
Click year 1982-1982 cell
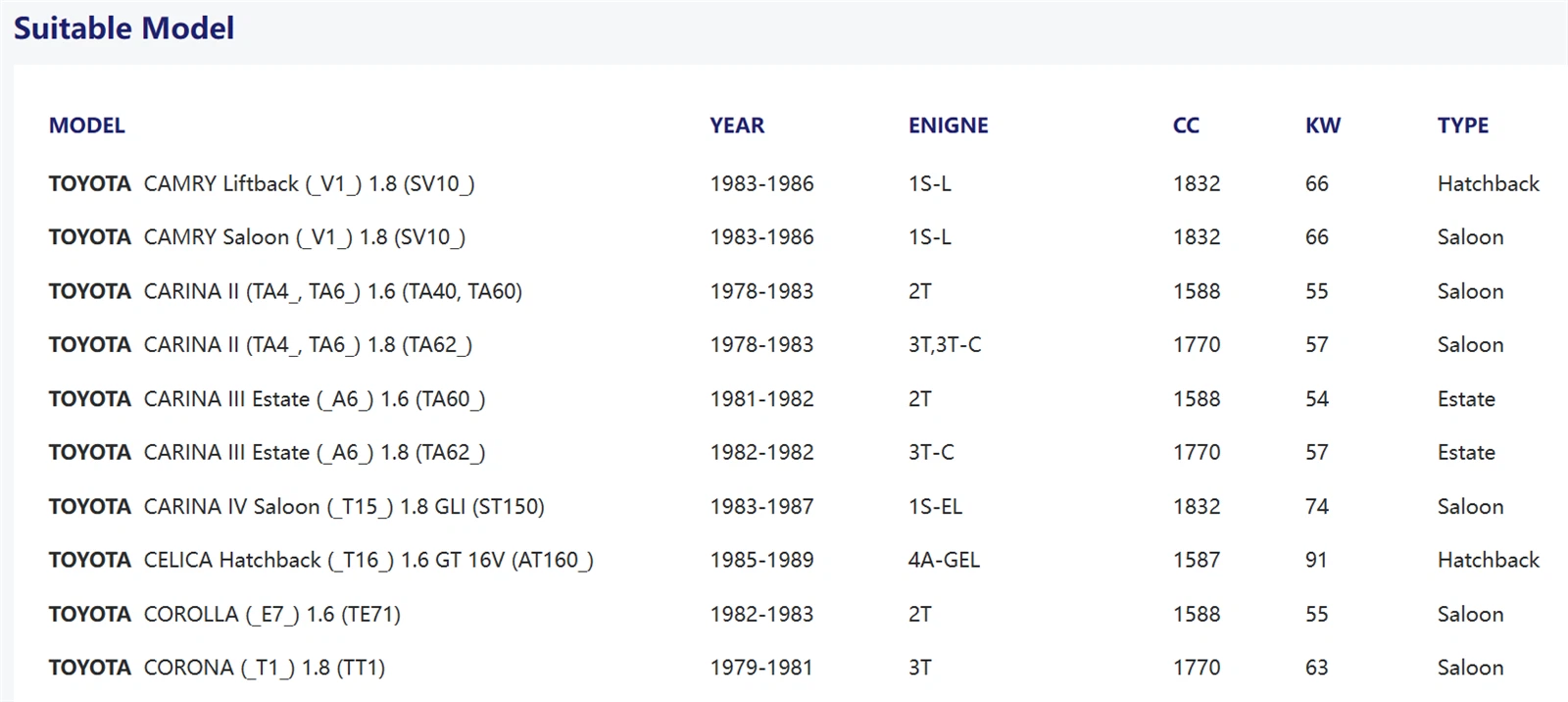point(761,452)
